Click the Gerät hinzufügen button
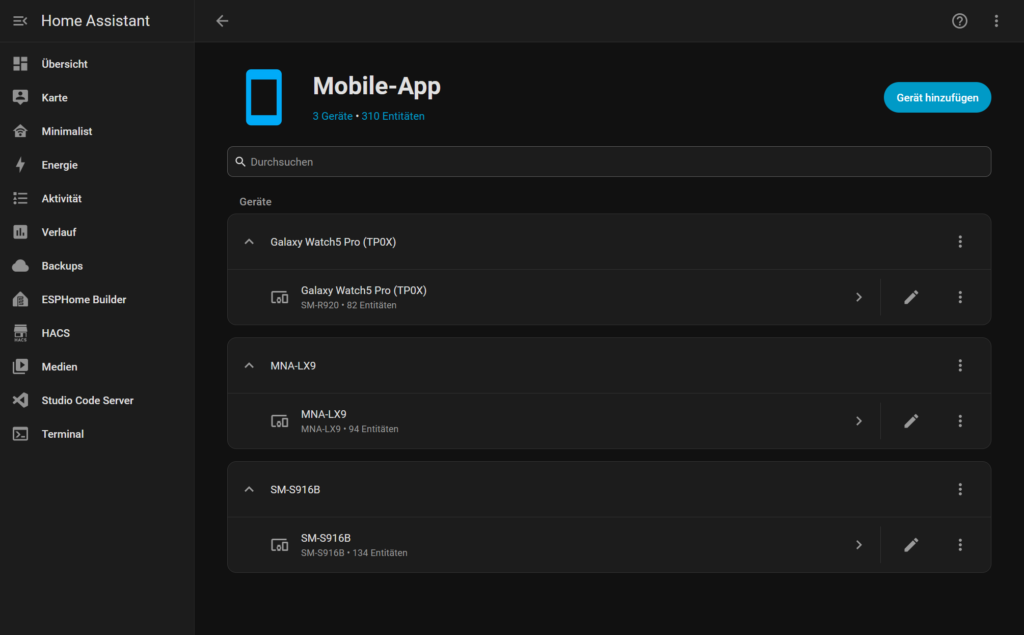The width and height of the screenshot is (1024, 635). [937, 97]
